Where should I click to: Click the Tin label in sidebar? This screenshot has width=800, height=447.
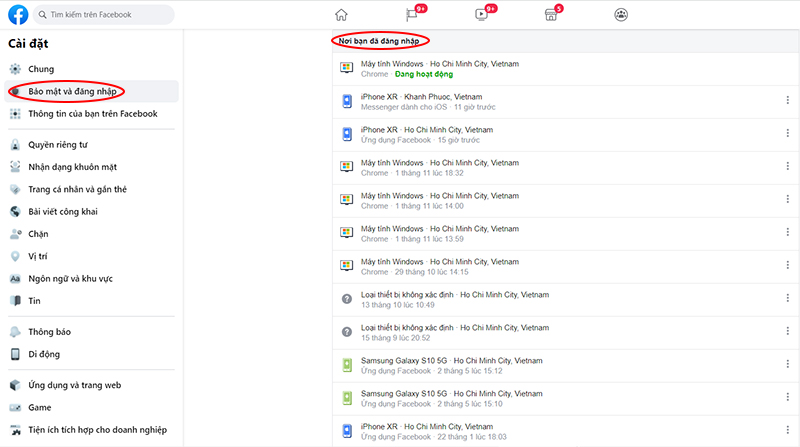(34, 301)
